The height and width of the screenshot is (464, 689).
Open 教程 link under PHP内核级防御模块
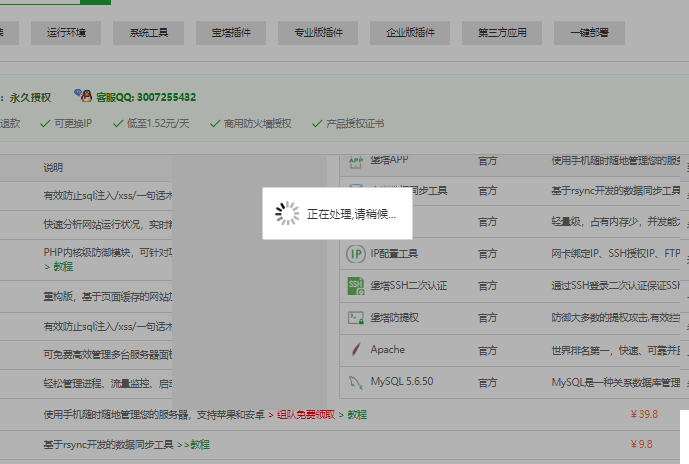coord(63,267)
